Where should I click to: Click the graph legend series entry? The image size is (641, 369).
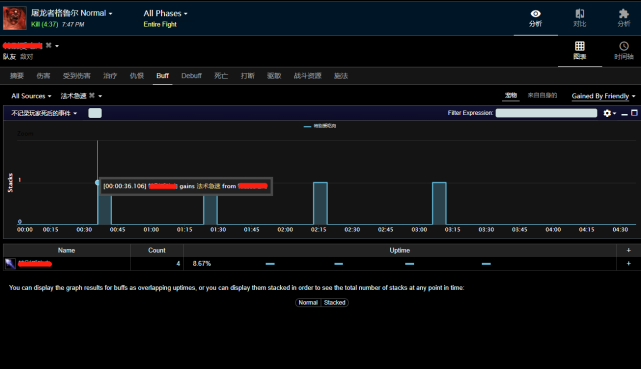click(x=320, y=126)
